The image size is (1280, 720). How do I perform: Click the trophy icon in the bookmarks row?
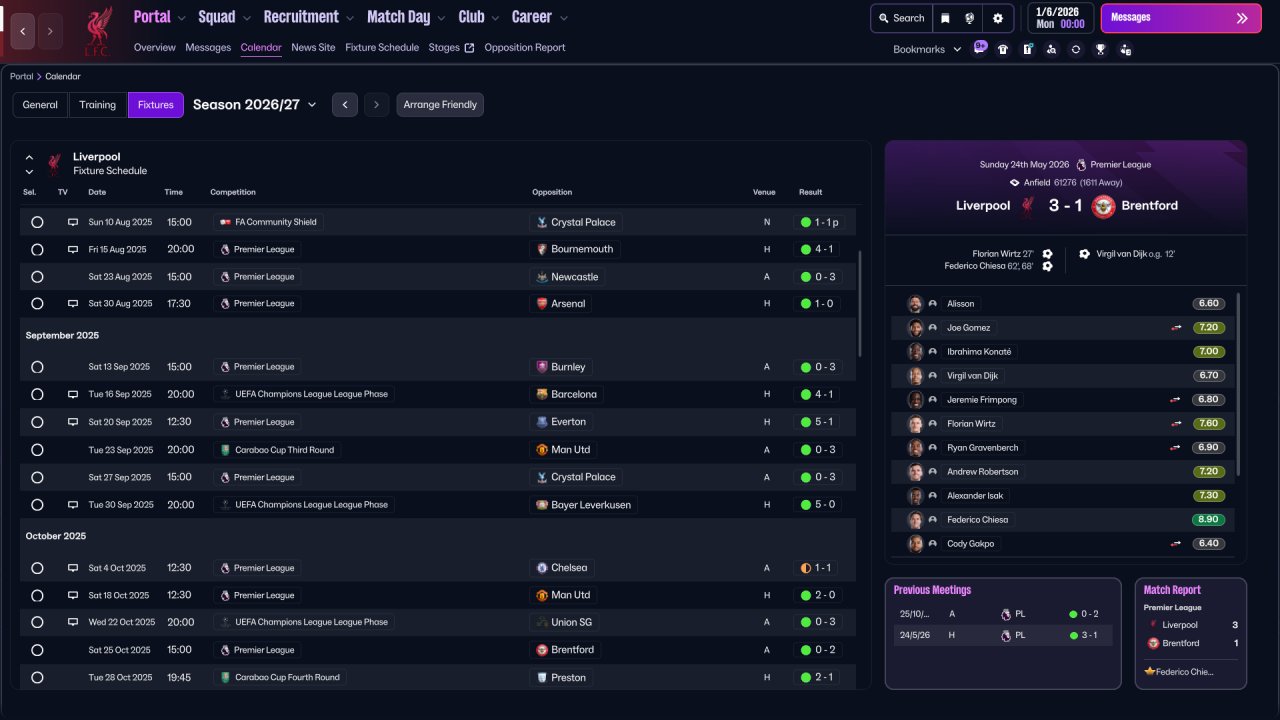(1100, 49)
